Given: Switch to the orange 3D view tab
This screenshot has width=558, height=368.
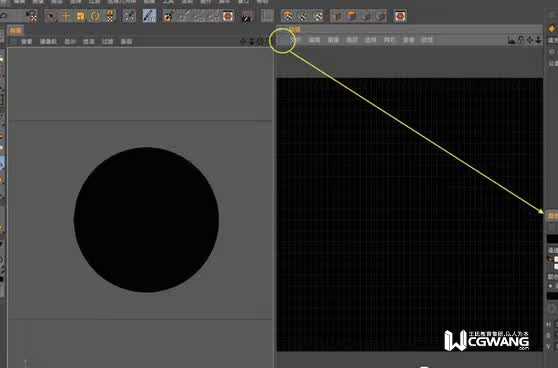Looking at the screenshot, I should (x=15, y=31).
